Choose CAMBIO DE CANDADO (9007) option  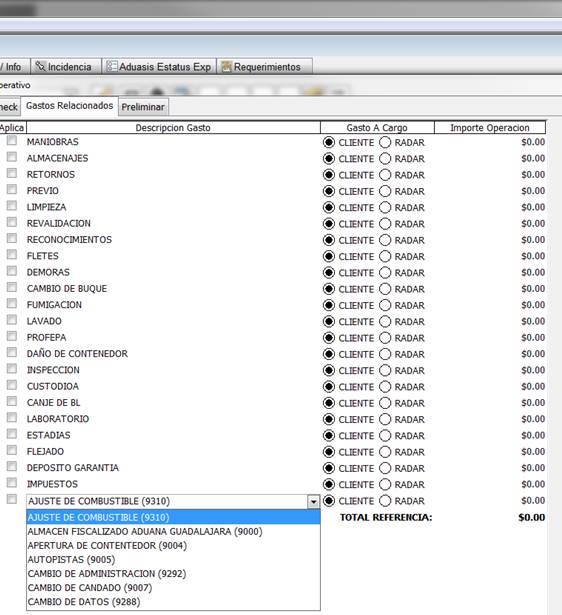90,588
